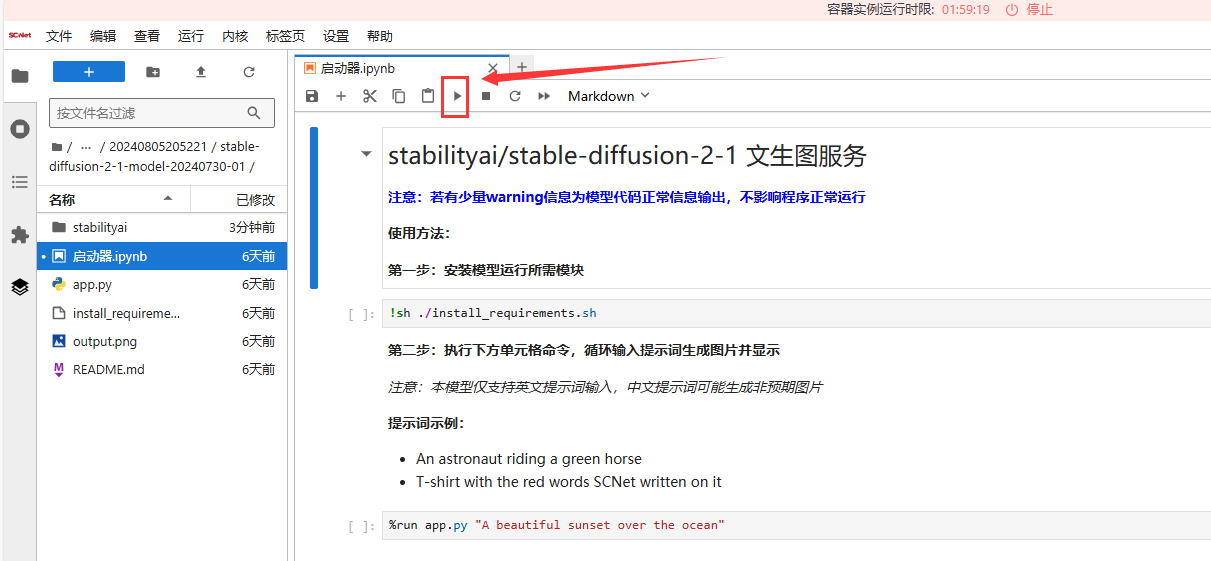1211x561 pixels.
Task: Open a new tab with the plus
Action: (x=521, y=67)
